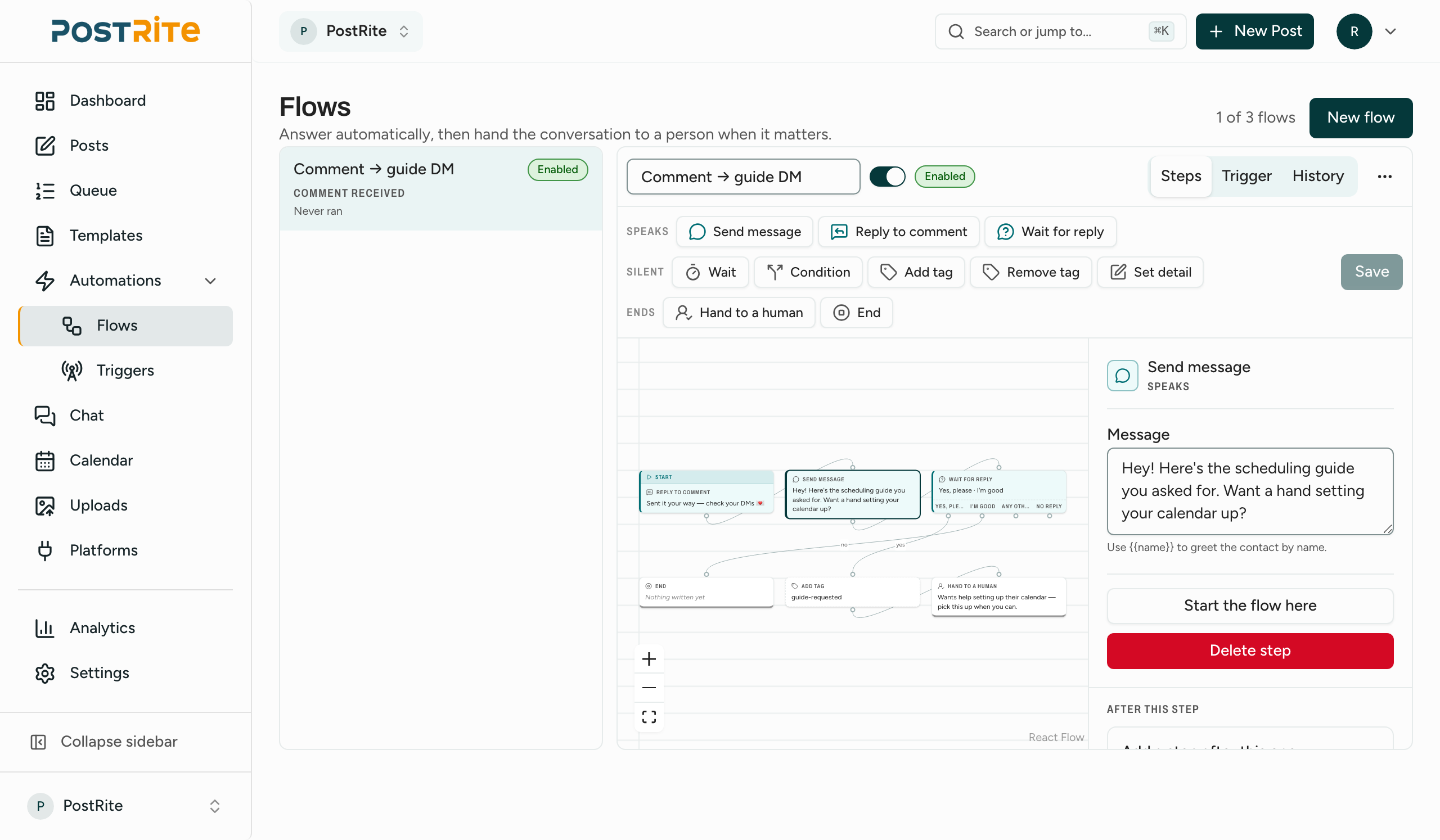Open the flow's more options menu
1440x840 pixels.
pos(1384,177)
